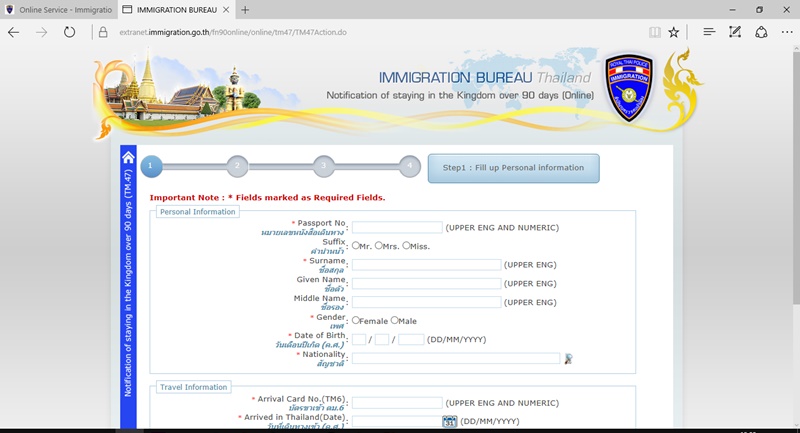800x433 pixels.
Task: Click the page vertical scrollbar thumb
Action: click(796, 179)
